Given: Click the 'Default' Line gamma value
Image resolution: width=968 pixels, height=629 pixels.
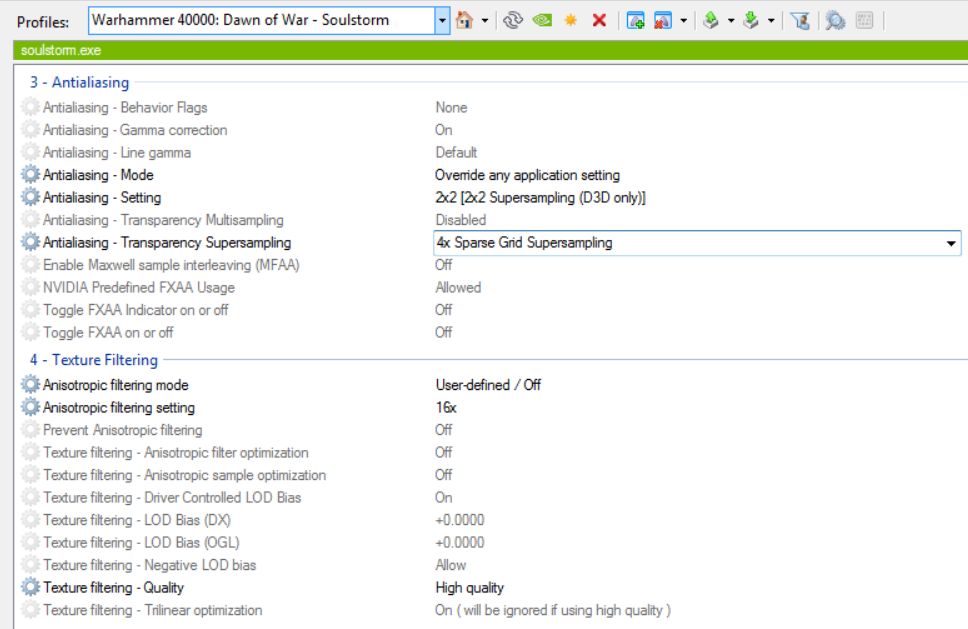Looking at the screenshot, I should point(456,152).
